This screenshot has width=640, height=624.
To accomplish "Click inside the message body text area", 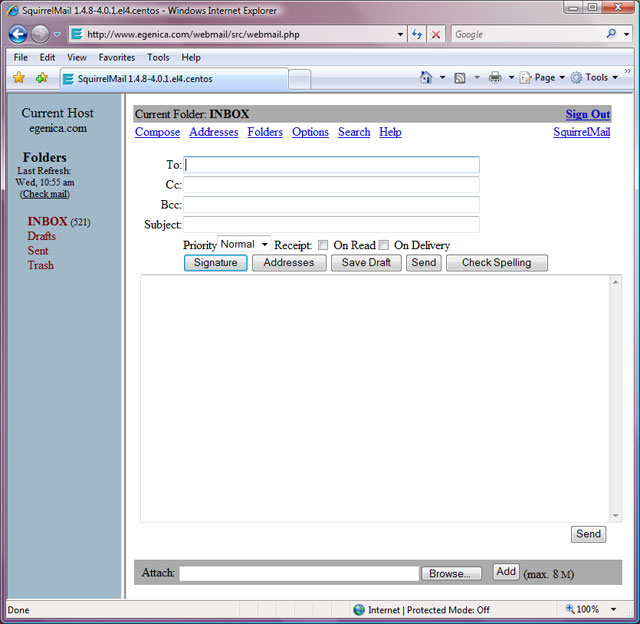I will pos(376,399).
